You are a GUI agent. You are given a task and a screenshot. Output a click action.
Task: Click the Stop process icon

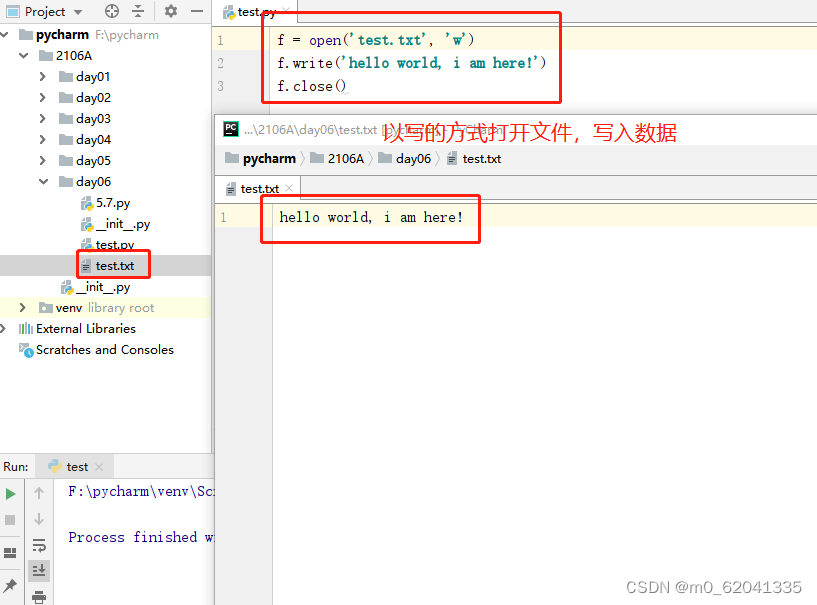10,518
